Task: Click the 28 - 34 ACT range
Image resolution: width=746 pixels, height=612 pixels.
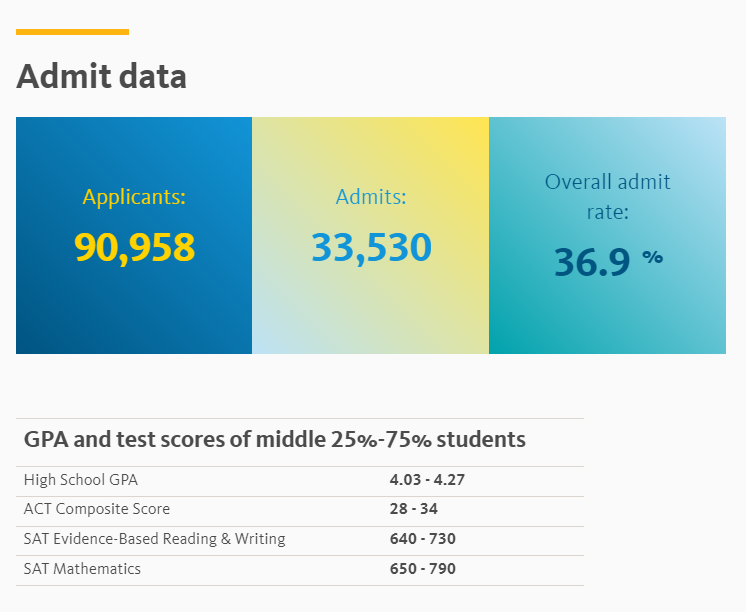Action: [413, 509]
